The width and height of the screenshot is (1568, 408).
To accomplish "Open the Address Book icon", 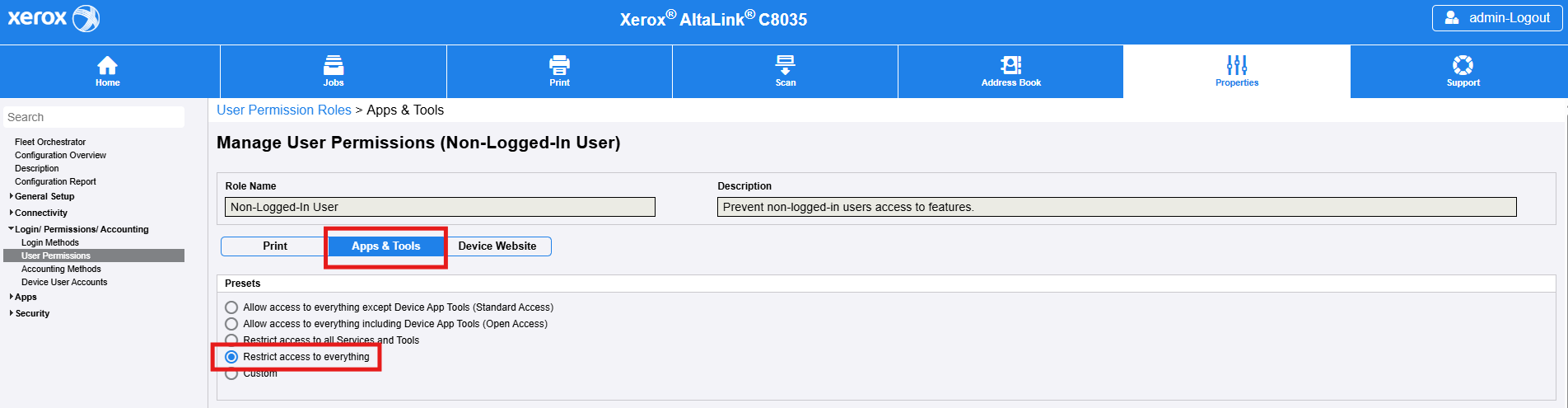I will point(1010,65).
